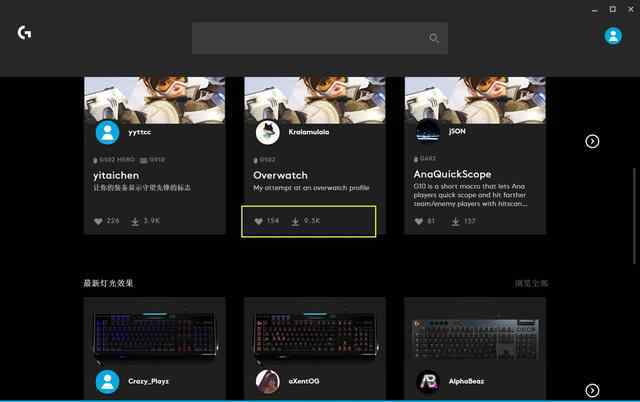Click the browse-all link beside 最新灯光效果
Viewport: 640px width, 402px height.
pyautogui.click(x=531, y=283)
